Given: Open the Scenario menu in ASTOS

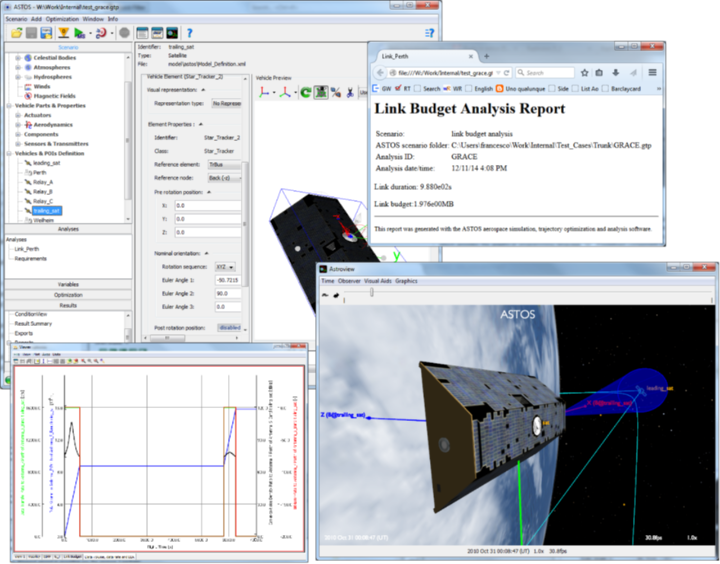Looking at the screenshot, I should [x=17, y=19].
